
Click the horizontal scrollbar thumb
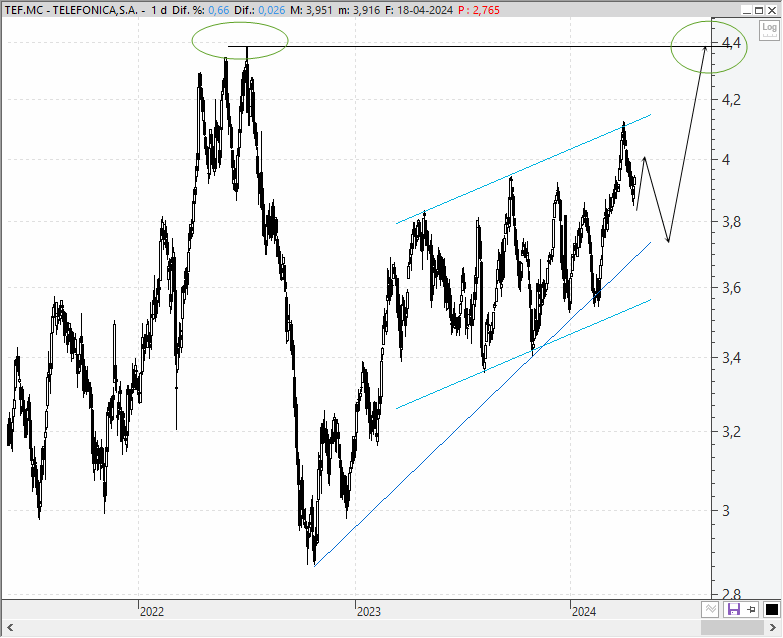pos(732,628)
